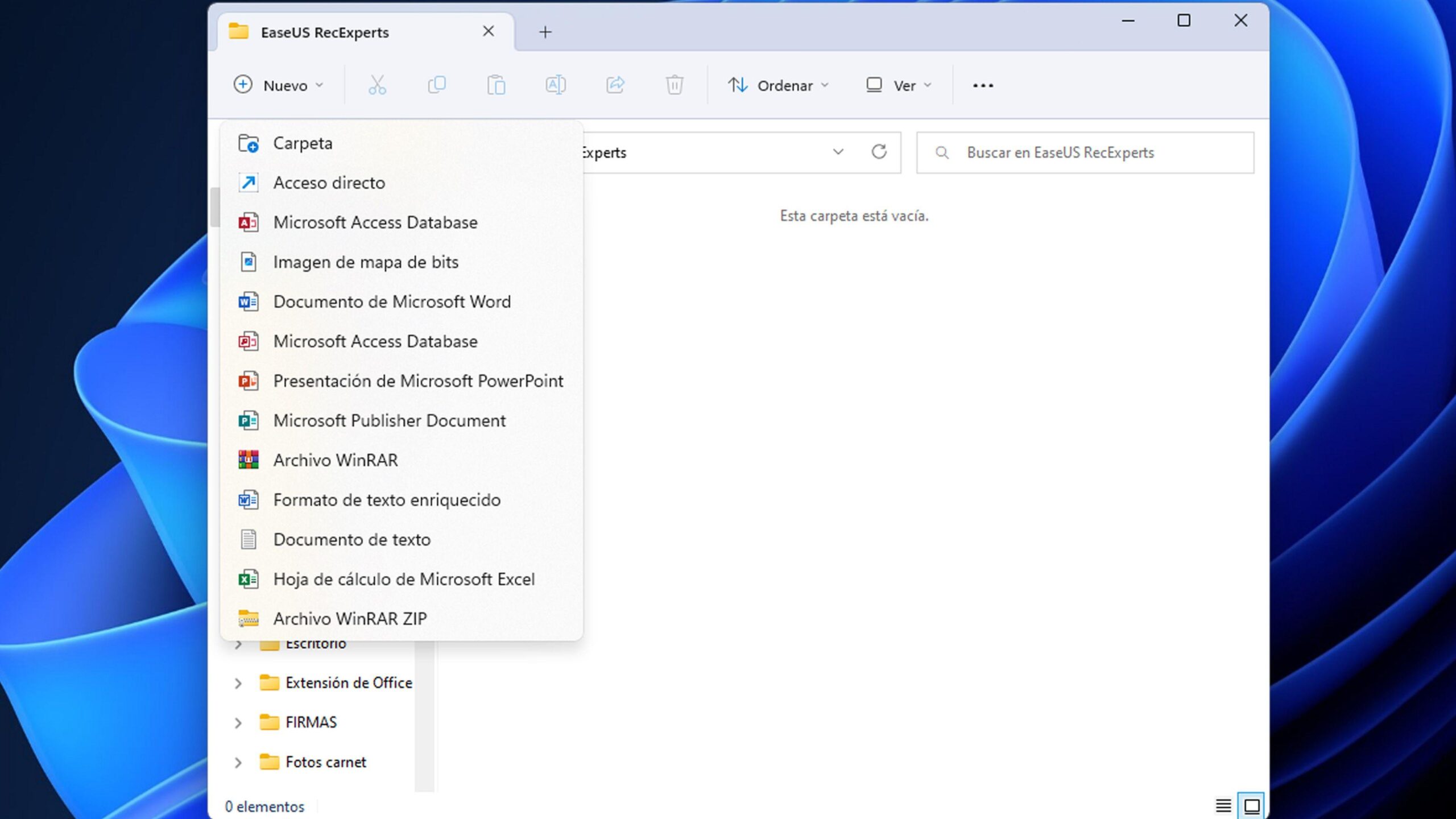Expand the address bar history chevron
This screenshot has height=819, width=1456.
coord(838,152)
